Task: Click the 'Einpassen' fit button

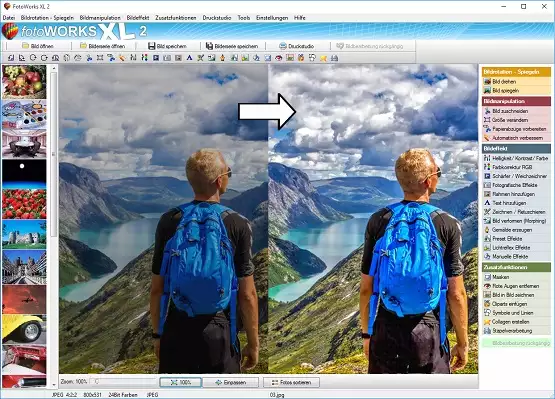Action: [231, 382]
